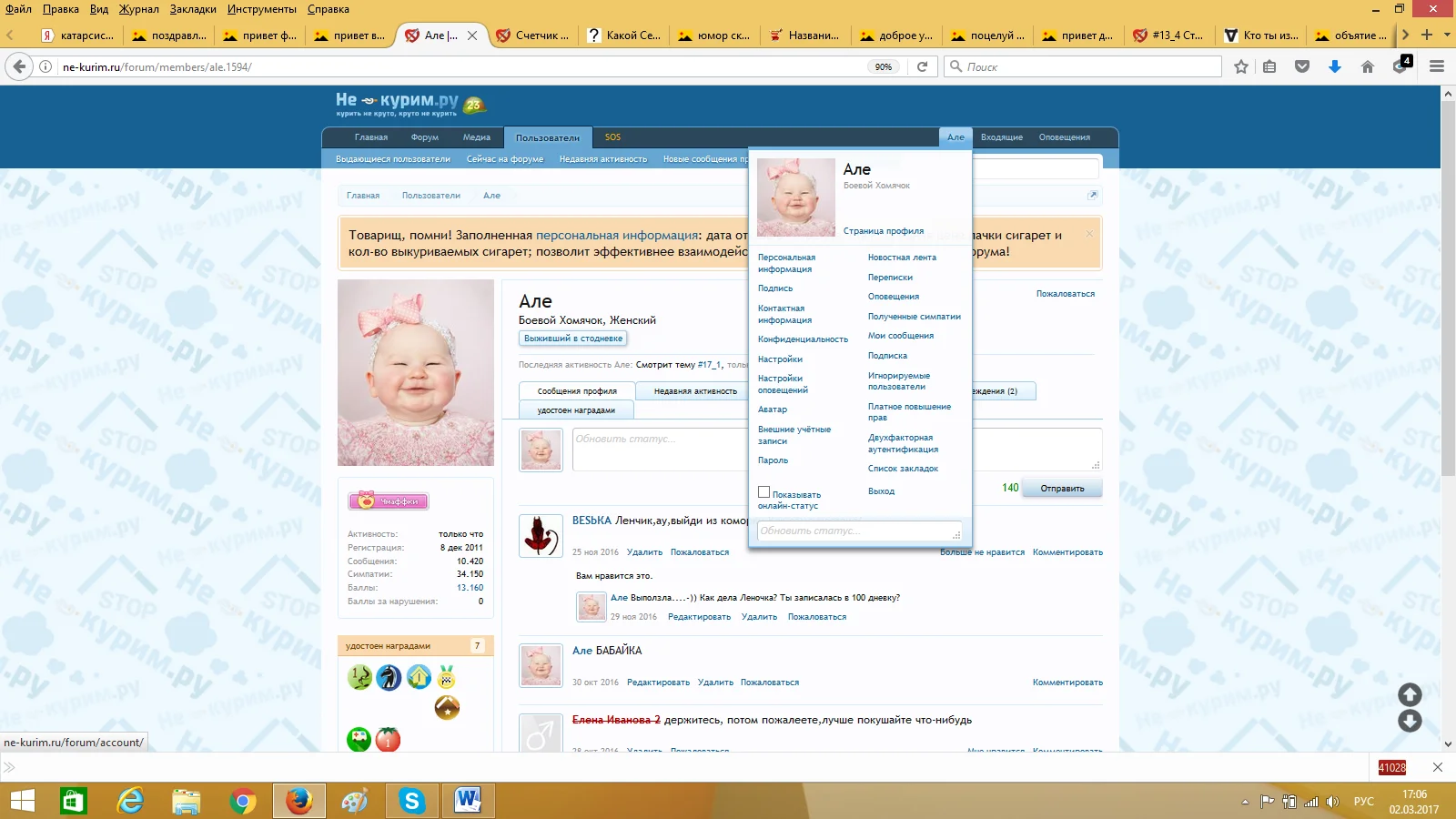Click the Pocket icon in the toolbar
This screenshot has height=819, width=1456.
[x=1302, y=66]
